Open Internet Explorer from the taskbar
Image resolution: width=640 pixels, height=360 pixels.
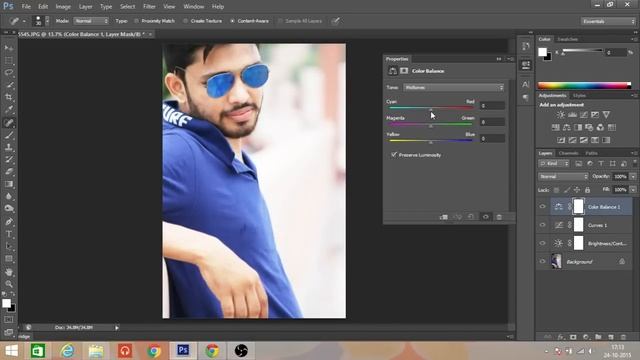(x=67, y=351)
